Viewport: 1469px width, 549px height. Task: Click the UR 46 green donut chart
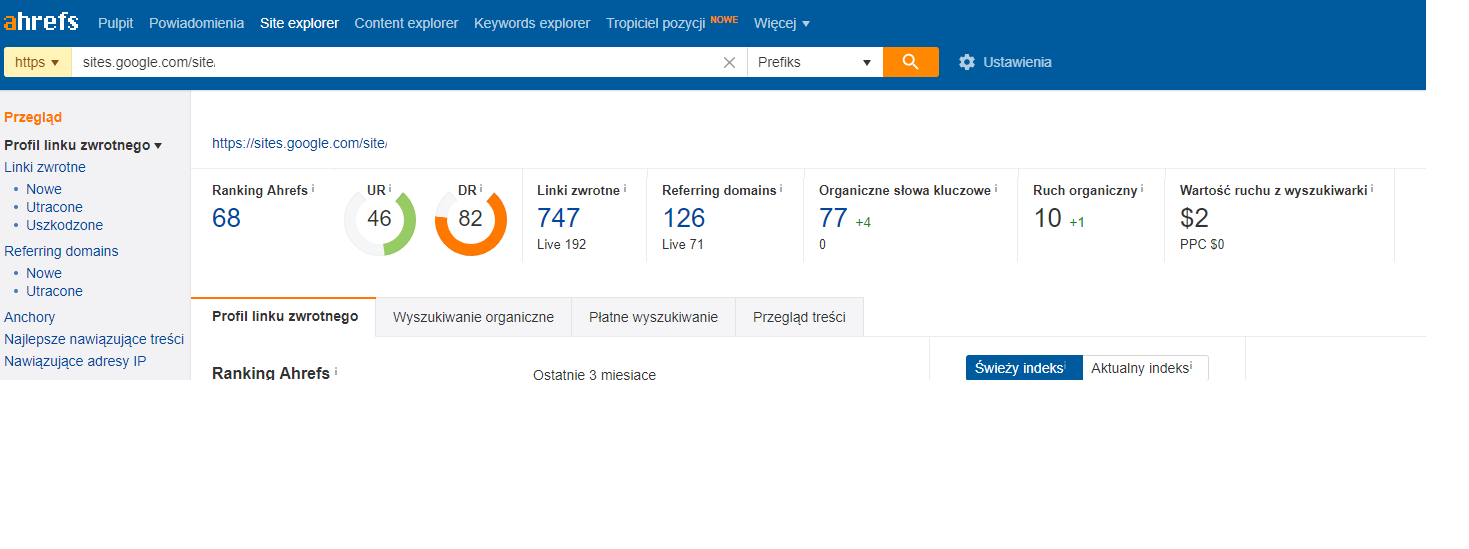click(x=379, y=219)
